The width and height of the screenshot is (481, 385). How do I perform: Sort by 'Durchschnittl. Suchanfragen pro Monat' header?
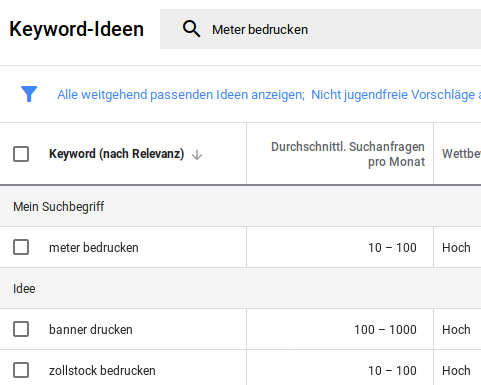pyautogui.click(x=348, y=154)
